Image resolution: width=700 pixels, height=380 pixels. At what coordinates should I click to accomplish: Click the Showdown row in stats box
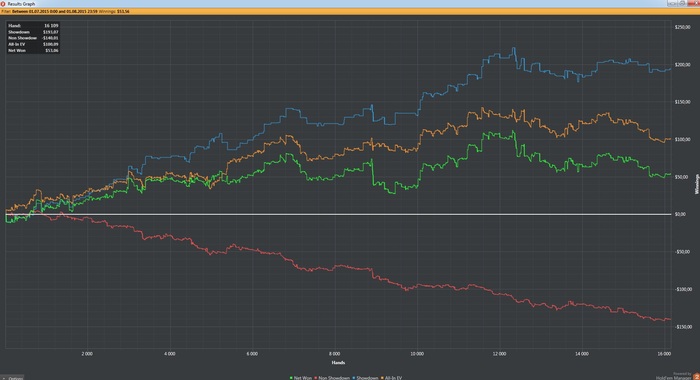[x=33, y=32]
